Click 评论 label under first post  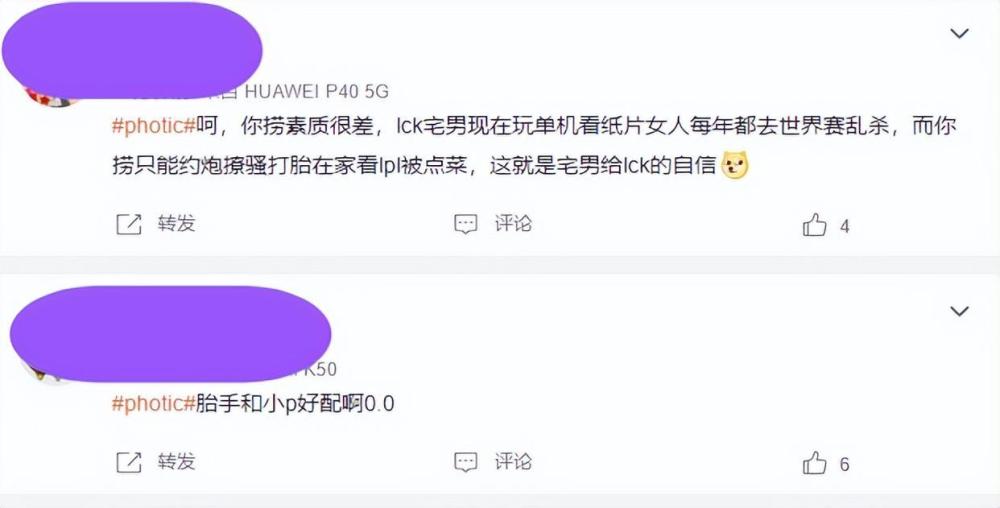coord(513,224)
